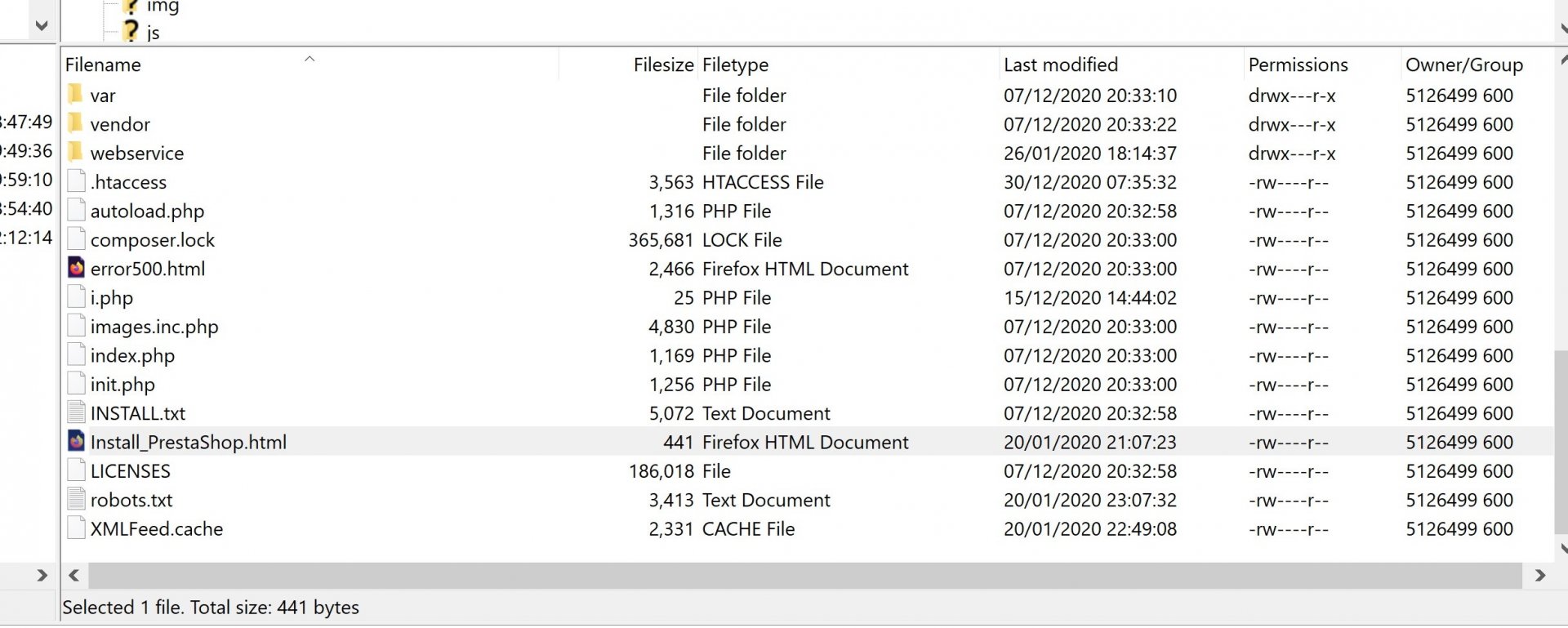Click the left pane down chevron arrow
The width and height of the screenshot is (1568, 628).
(42, 25)
